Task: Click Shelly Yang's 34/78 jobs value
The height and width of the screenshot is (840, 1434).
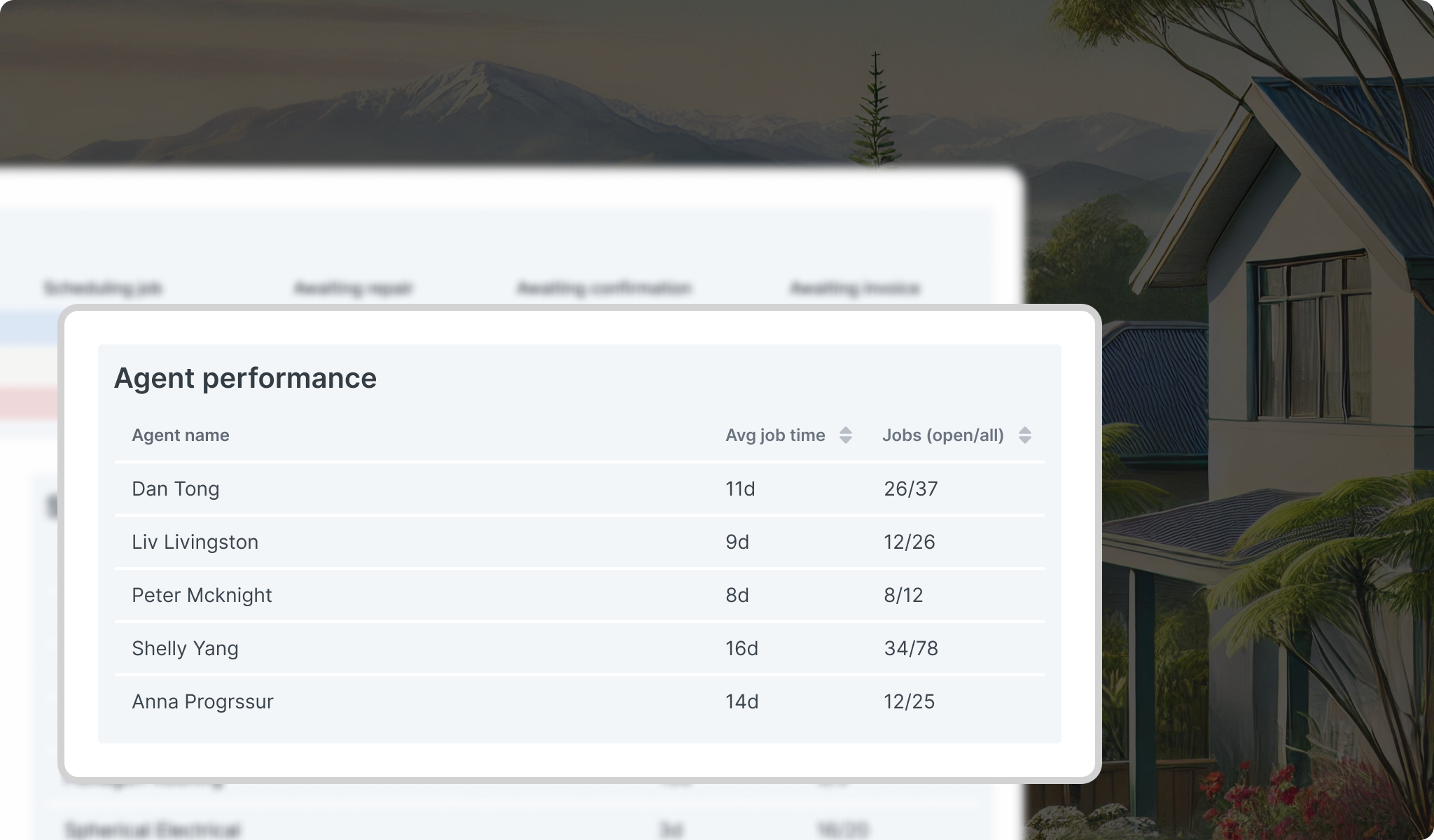Action: [911, 648]
